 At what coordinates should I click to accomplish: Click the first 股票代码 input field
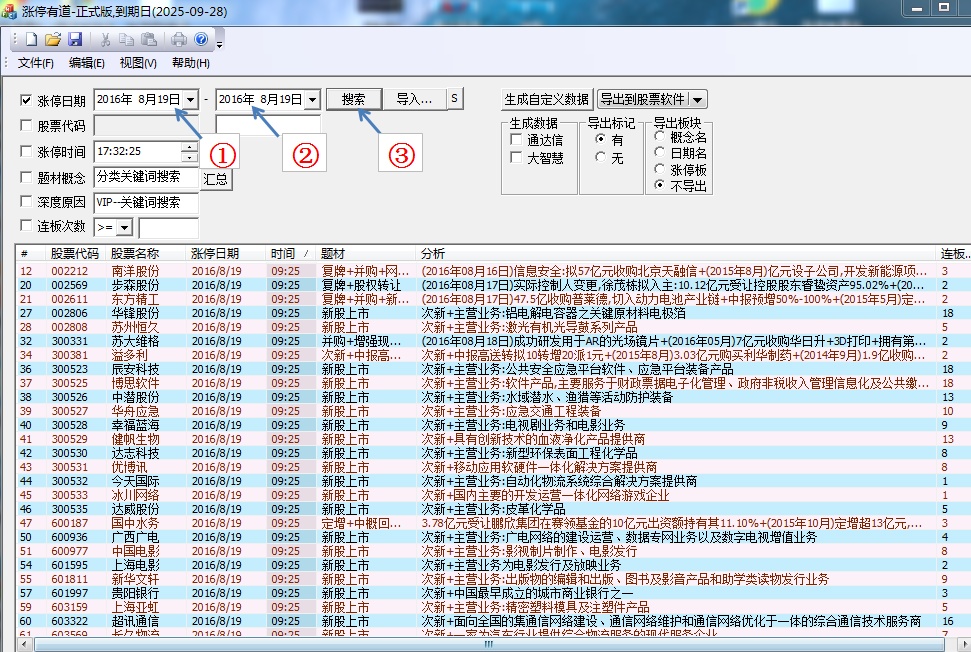coord(146,126)
